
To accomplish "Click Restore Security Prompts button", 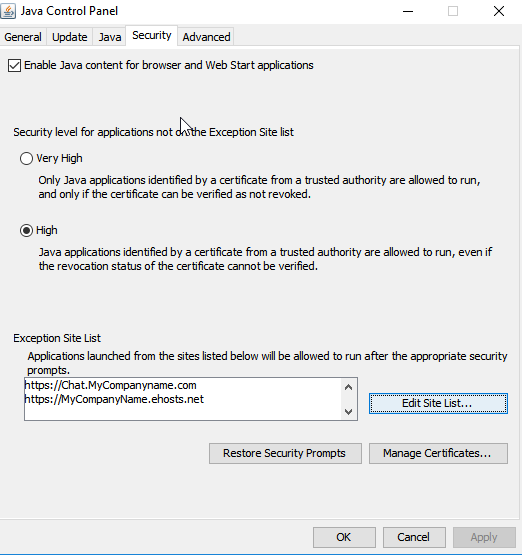I will [285, 453].
